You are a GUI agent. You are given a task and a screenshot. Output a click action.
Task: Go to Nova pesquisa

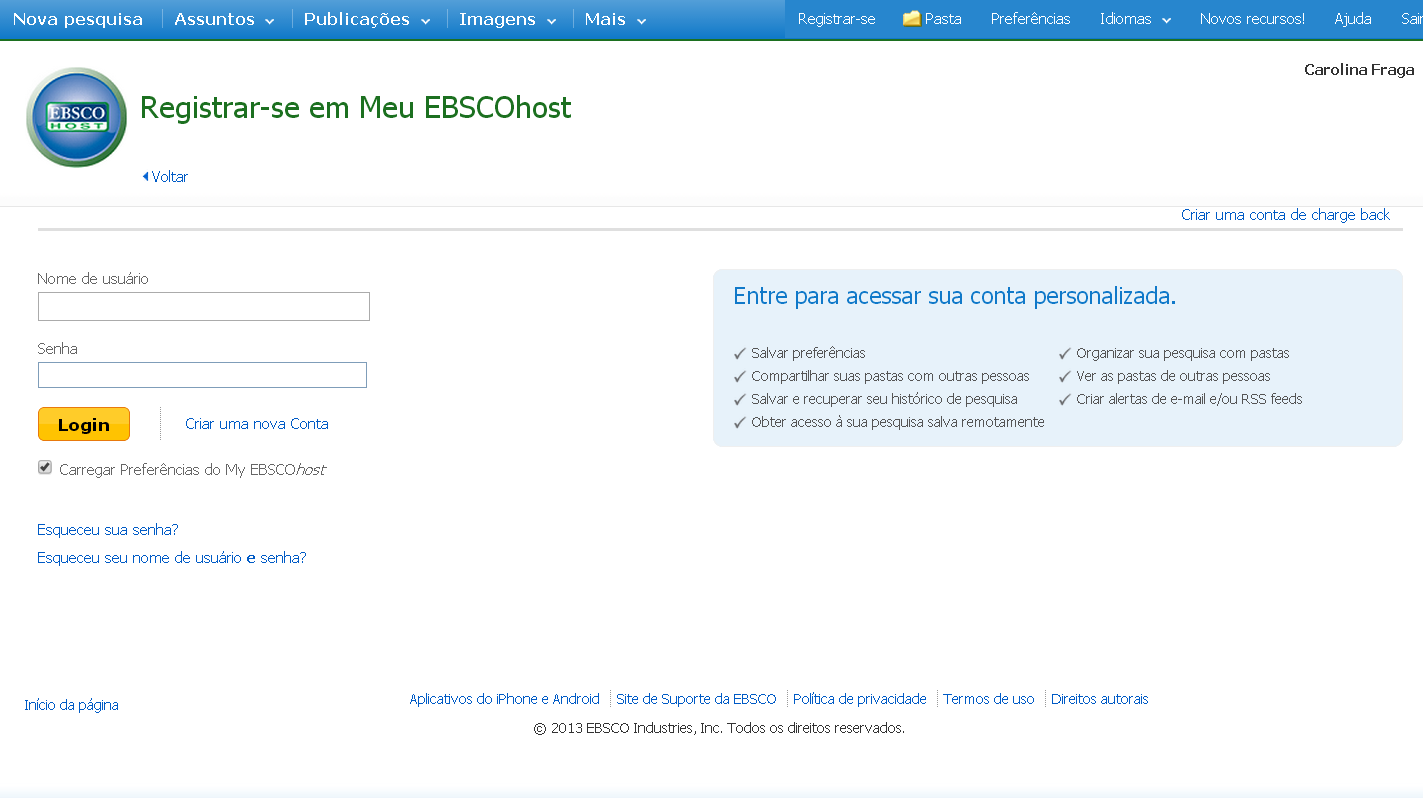point(78,19)
